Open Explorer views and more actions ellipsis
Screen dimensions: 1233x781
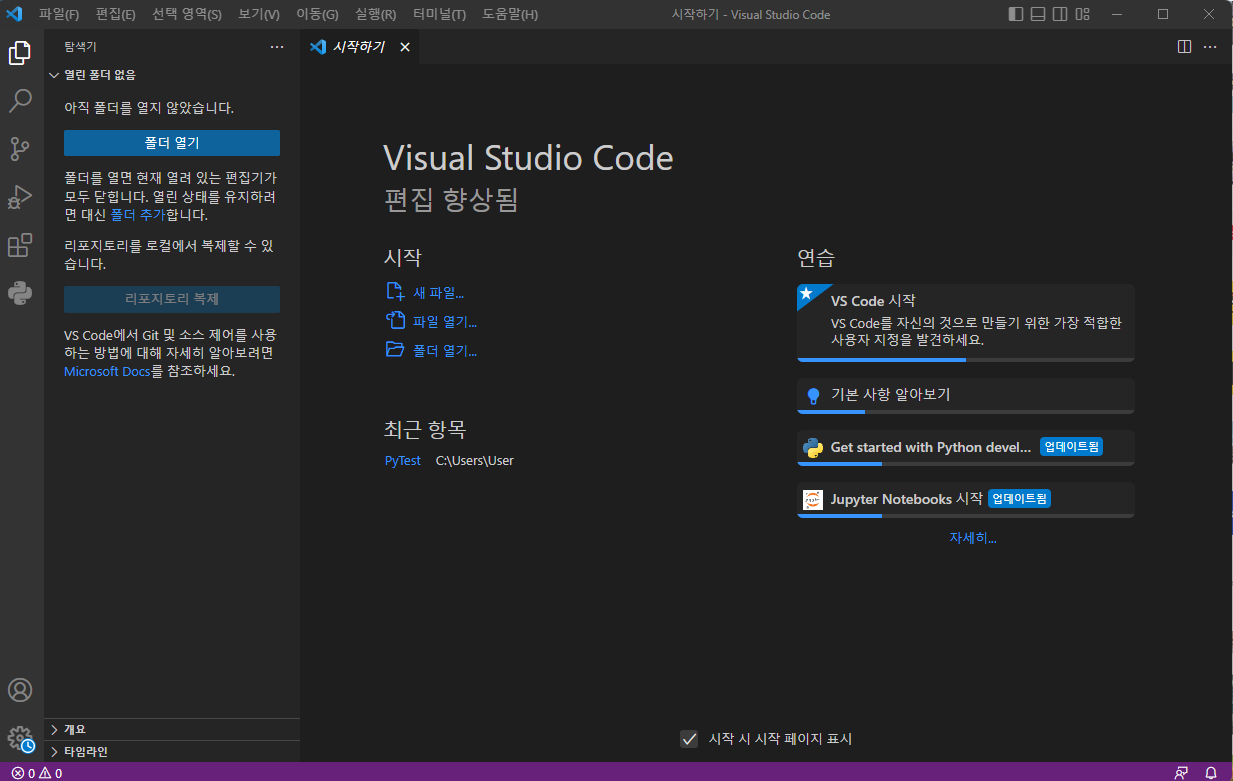(x=277, y=47)
